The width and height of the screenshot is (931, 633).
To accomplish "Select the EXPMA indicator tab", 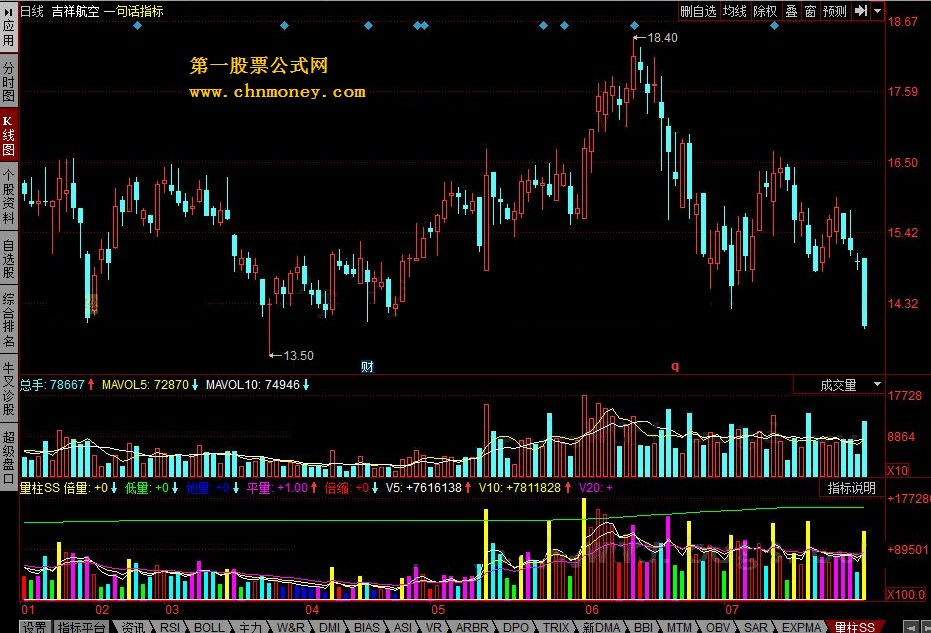I will (x=802, y=627).
